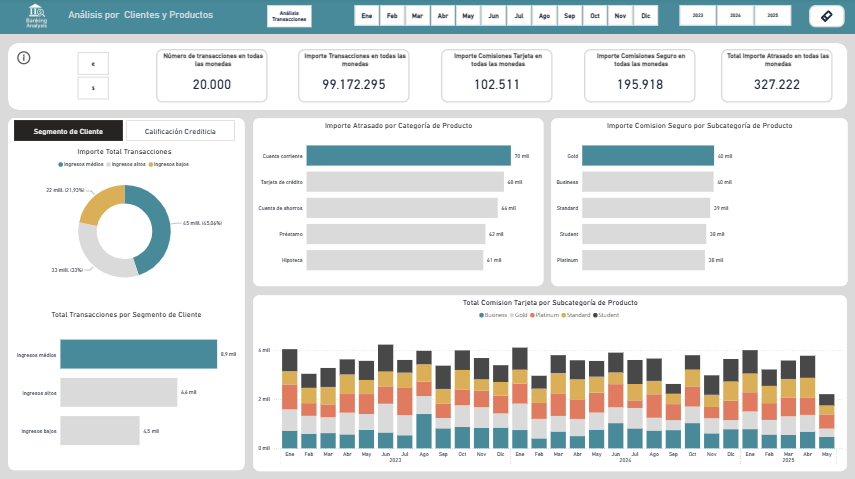The width and height of the screenshot is (855, 479).
Task: Click the Banking Analysis logo icon
Action: (36, 16)
